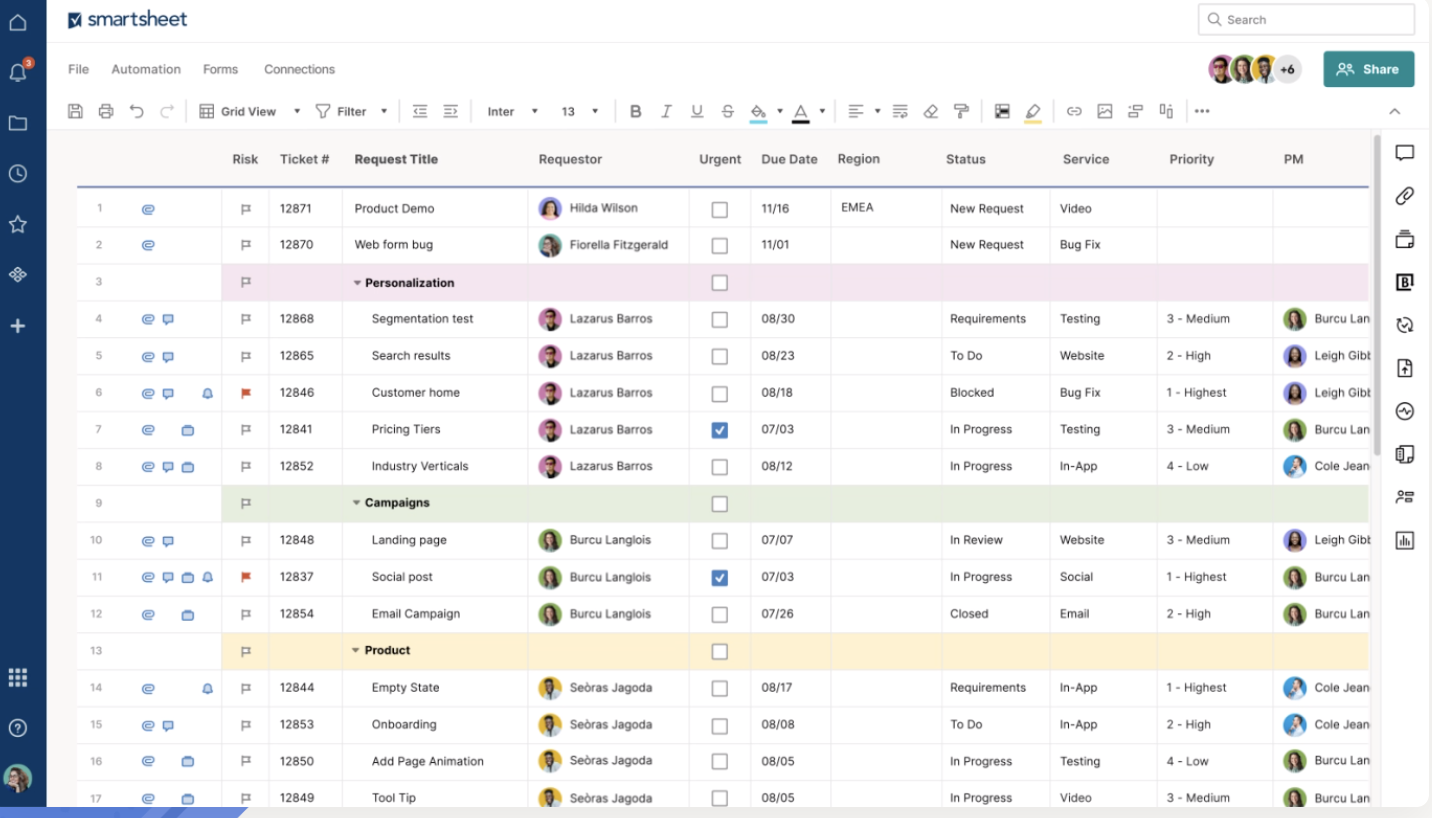
Task: Open the font size 13 dropdown
Action: click(x=580, y=112)
